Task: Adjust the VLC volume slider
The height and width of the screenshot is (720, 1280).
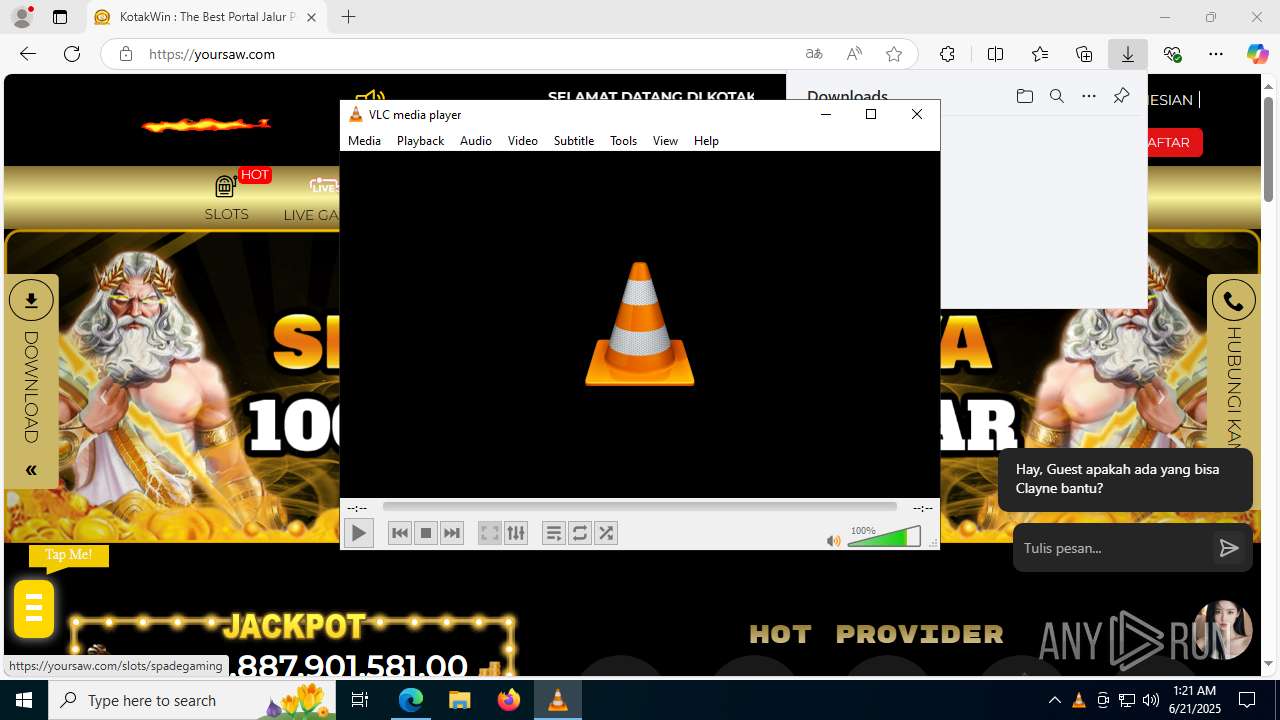Action: tap(884, 537)
